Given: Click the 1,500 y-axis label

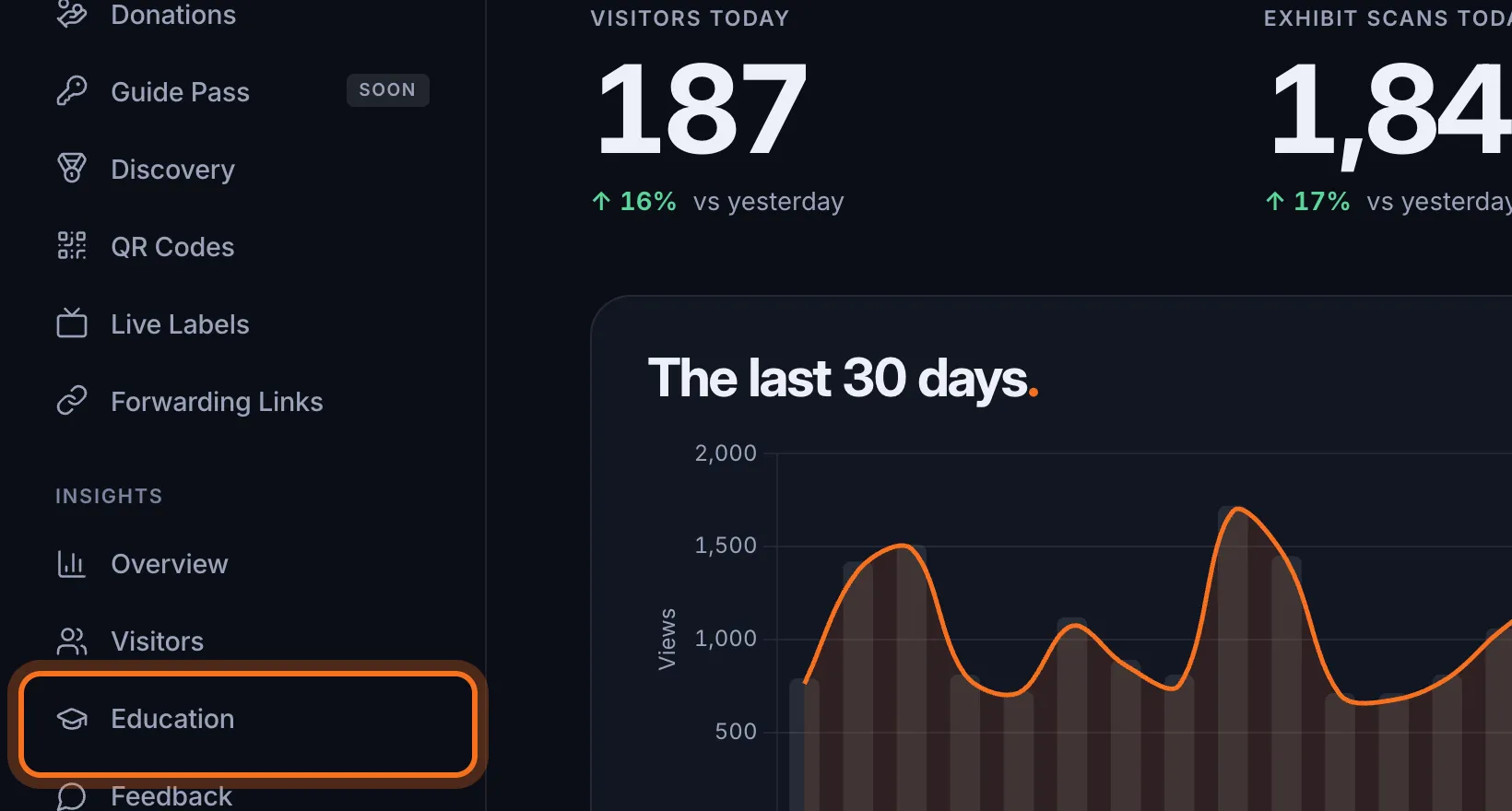Looking at the screenshot, I should pyautogui.click(x=726, y=546).
